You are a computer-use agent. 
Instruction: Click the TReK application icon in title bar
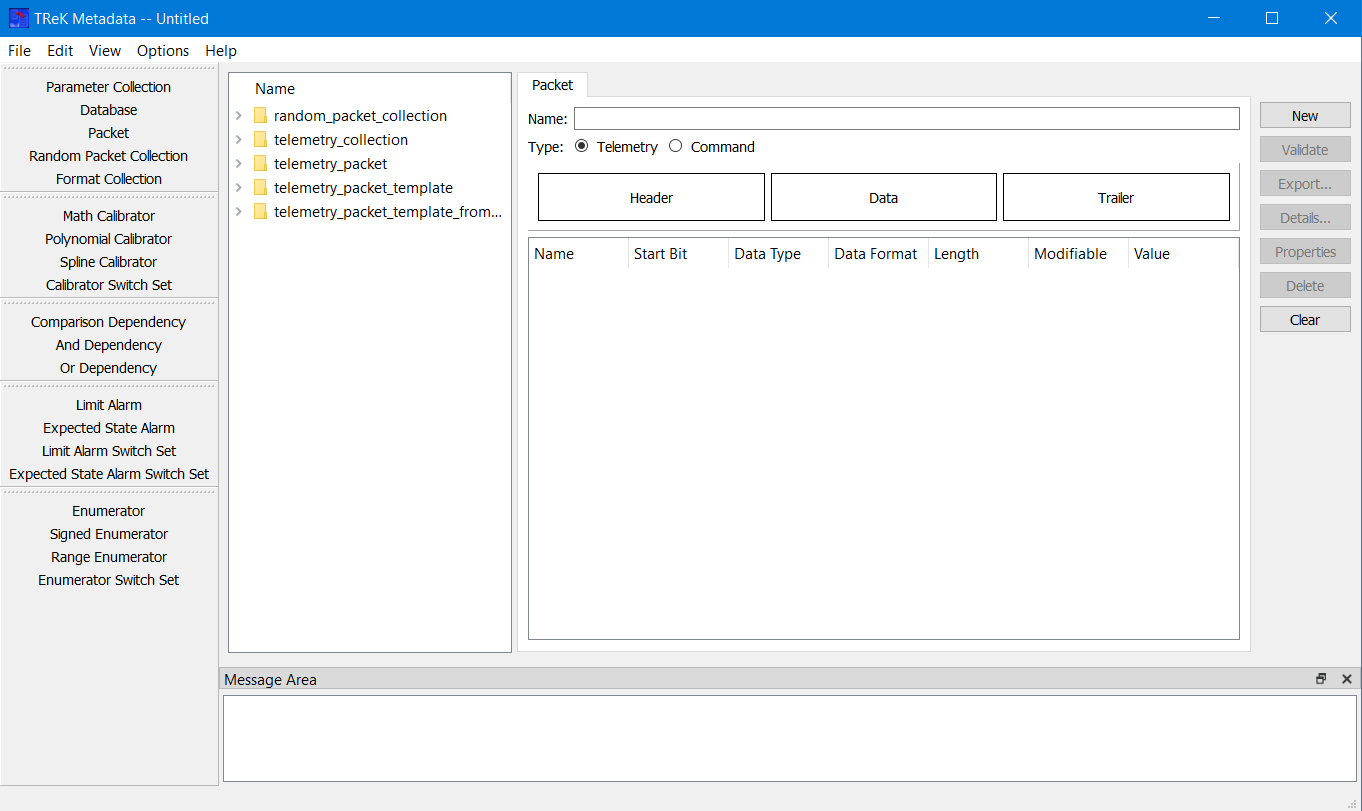click(x=18, y=18)
